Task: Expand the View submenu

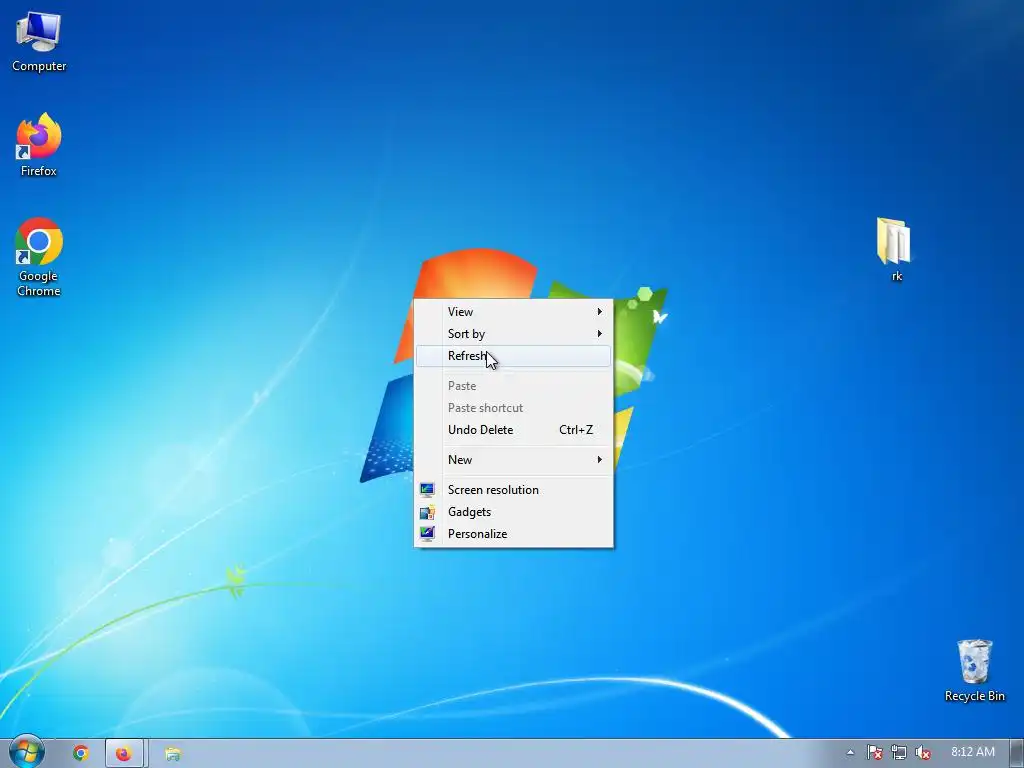Action: click(x=513, y=312)
